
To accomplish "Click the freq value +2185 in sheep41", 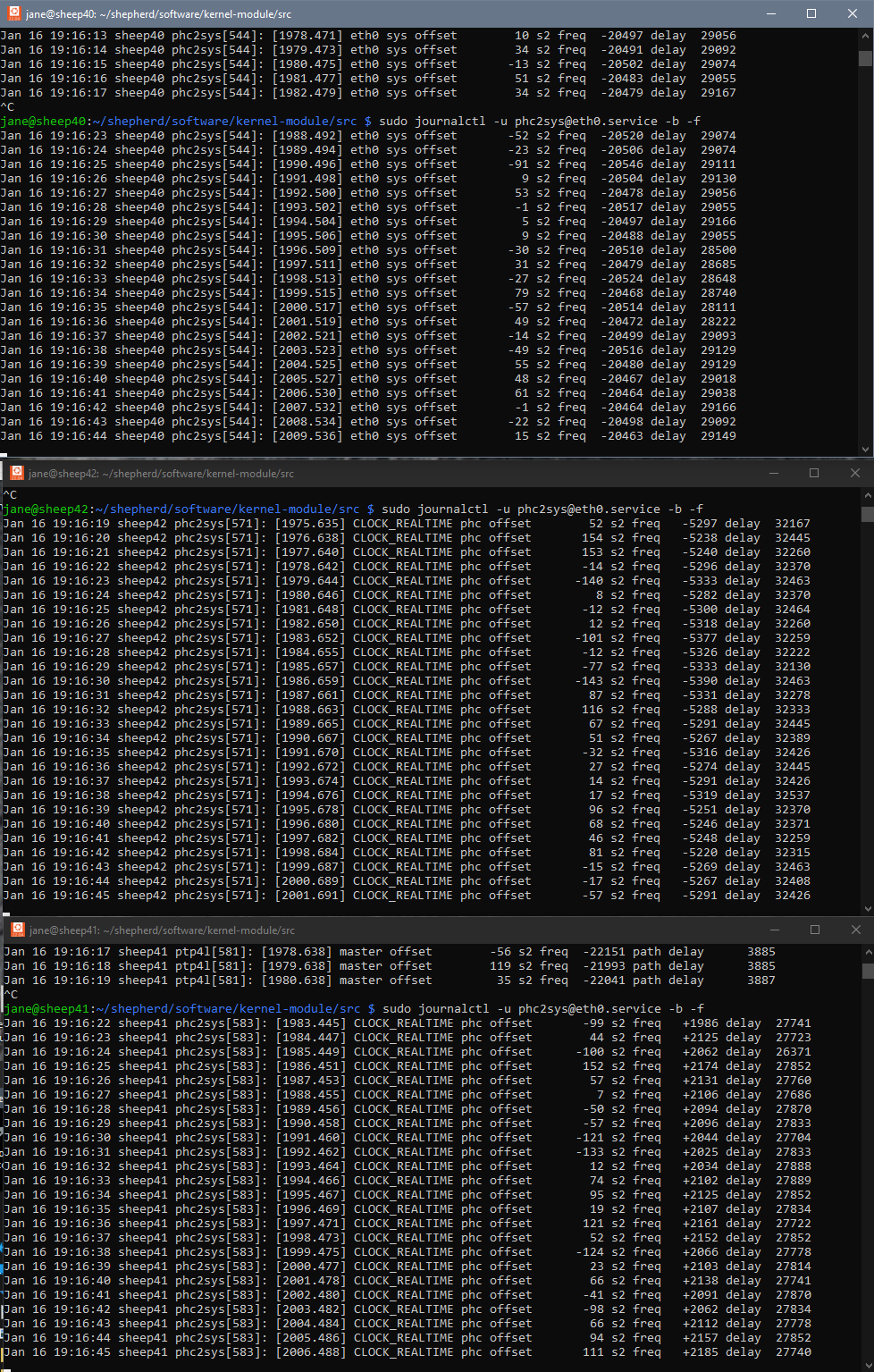I will pyautogui.click(x=701, y=1352).
